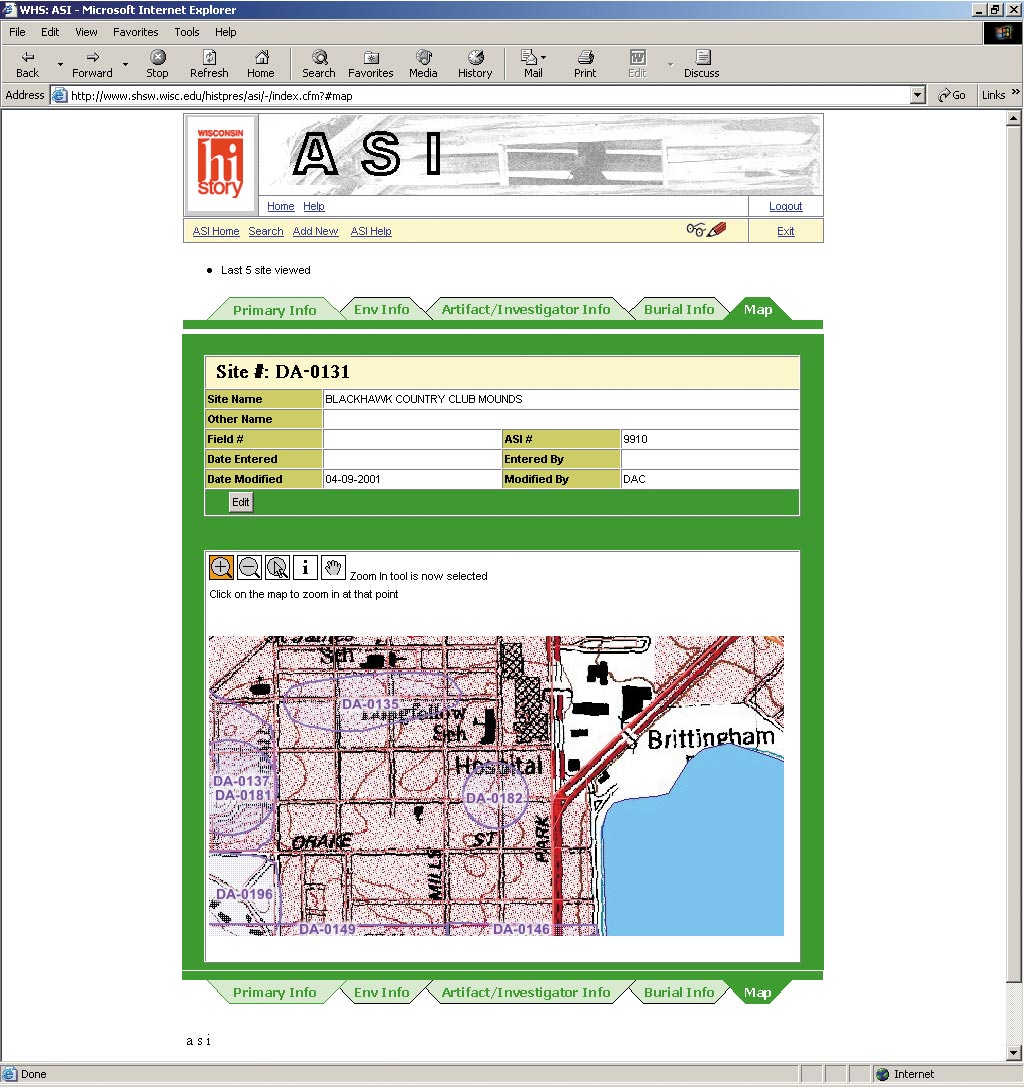Expand the address bar dropdown arrow
Screen dimensions: 1024x1087
coord(918,95)
